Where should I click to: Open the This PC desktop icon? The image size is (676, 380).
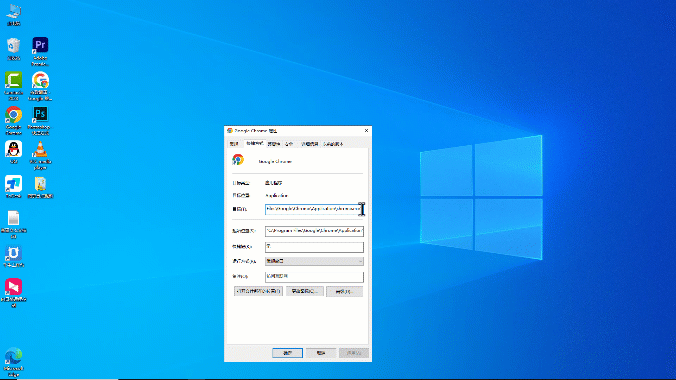14,15
